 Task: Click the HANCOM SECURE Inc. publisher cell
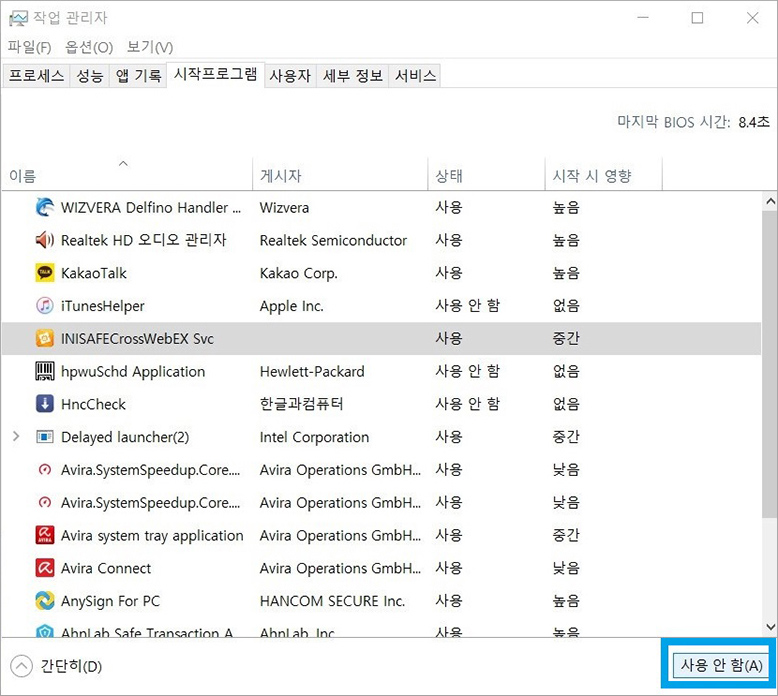point(332,601)
